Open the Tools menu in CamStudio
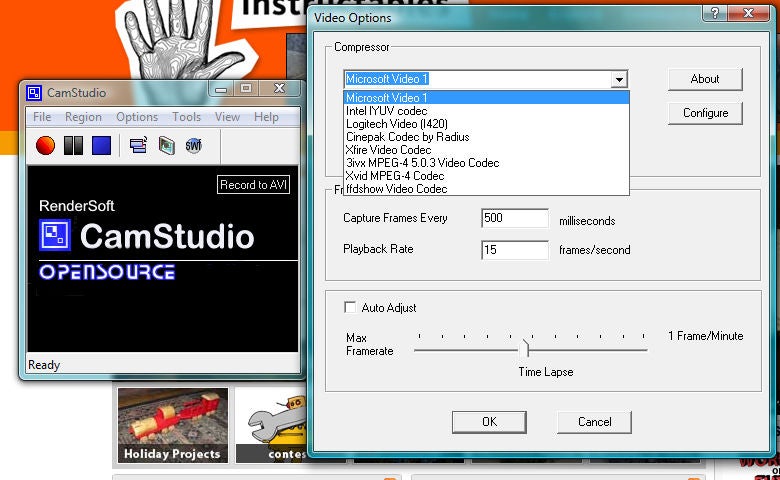 tap(187, 117)
